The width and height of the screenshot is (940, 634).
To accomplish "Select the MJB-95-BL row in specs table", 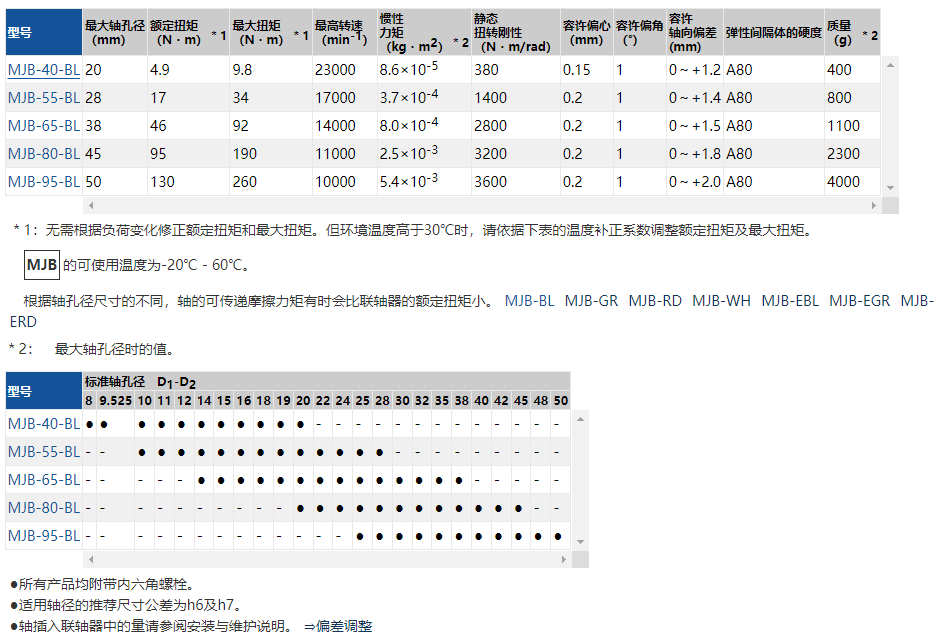I will point(43,182).
